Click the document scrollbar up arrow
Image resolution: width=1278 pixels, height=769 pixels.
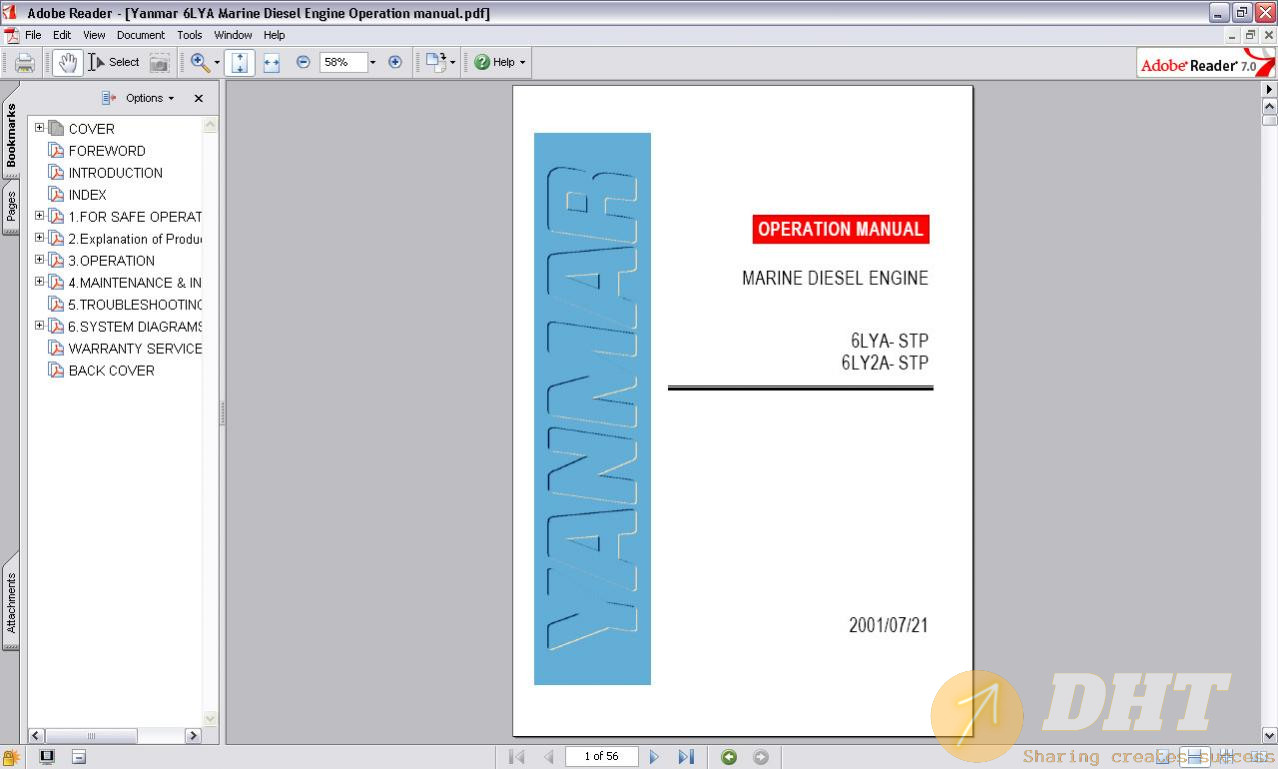coord(1270,105)
